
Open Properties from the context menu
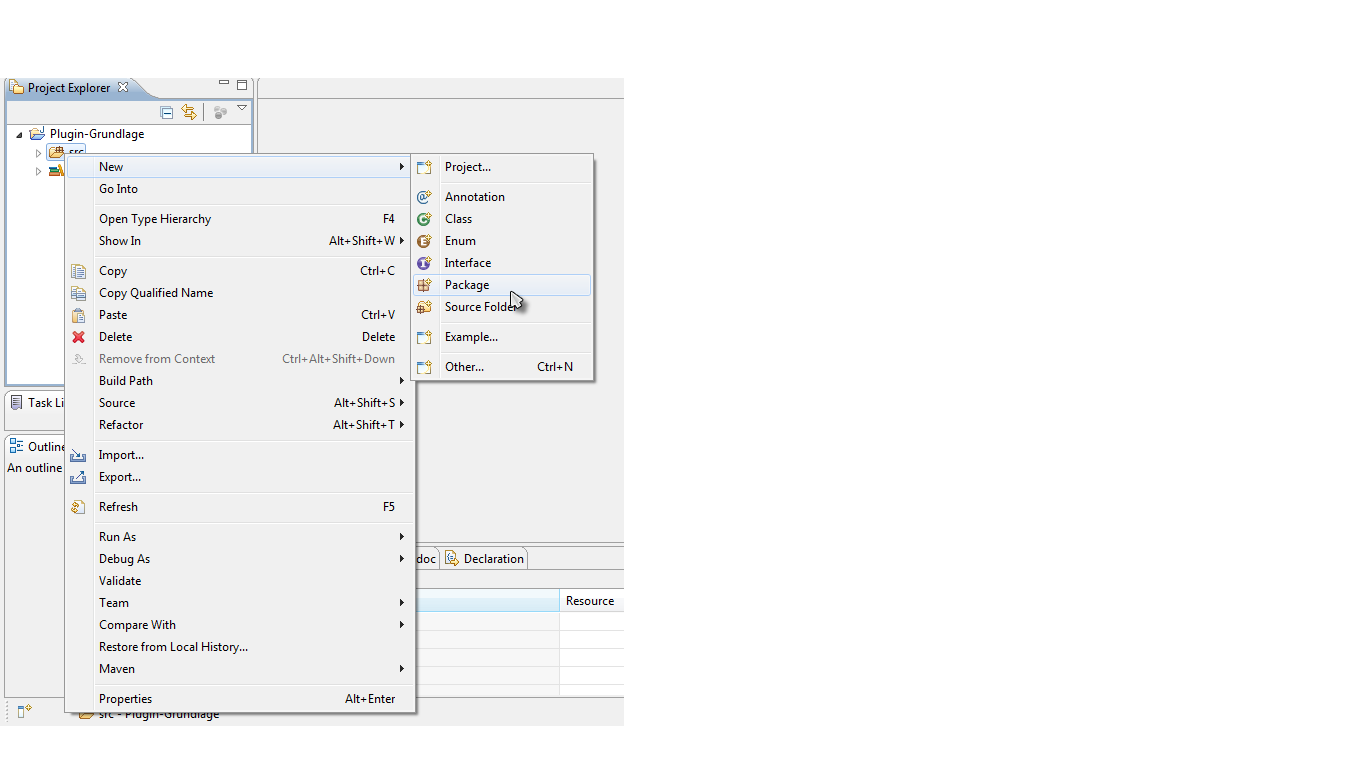pyautogui.click(x=126, y=699)
